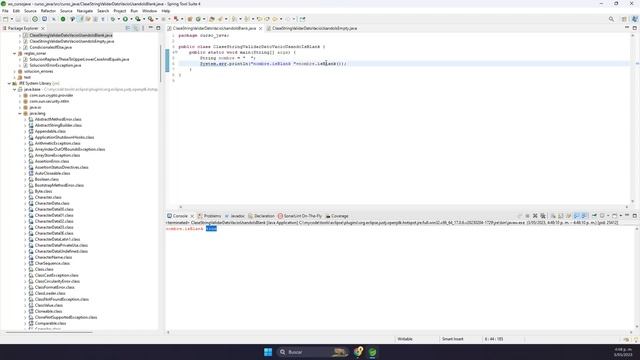Click the toolbar search magnifier icon

[x=611, y=19]
